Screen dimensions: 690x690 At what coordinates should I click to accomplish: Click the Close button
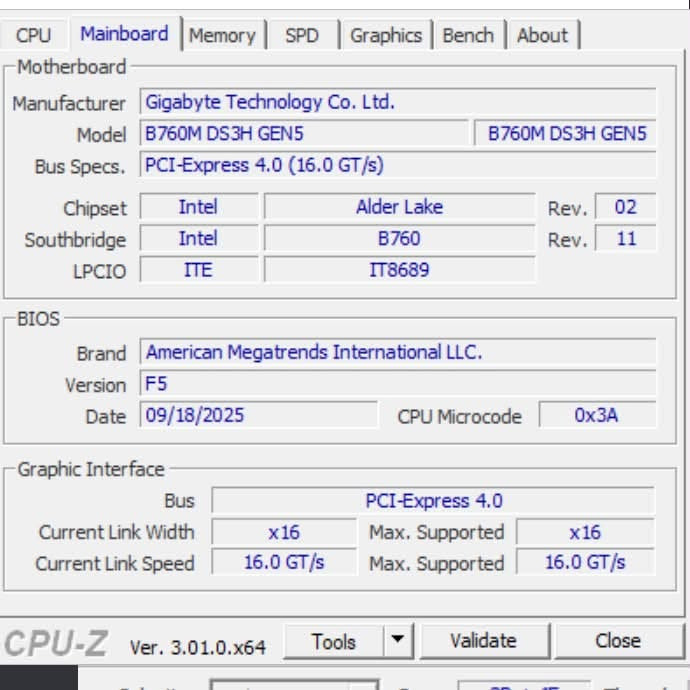(618, 641)
